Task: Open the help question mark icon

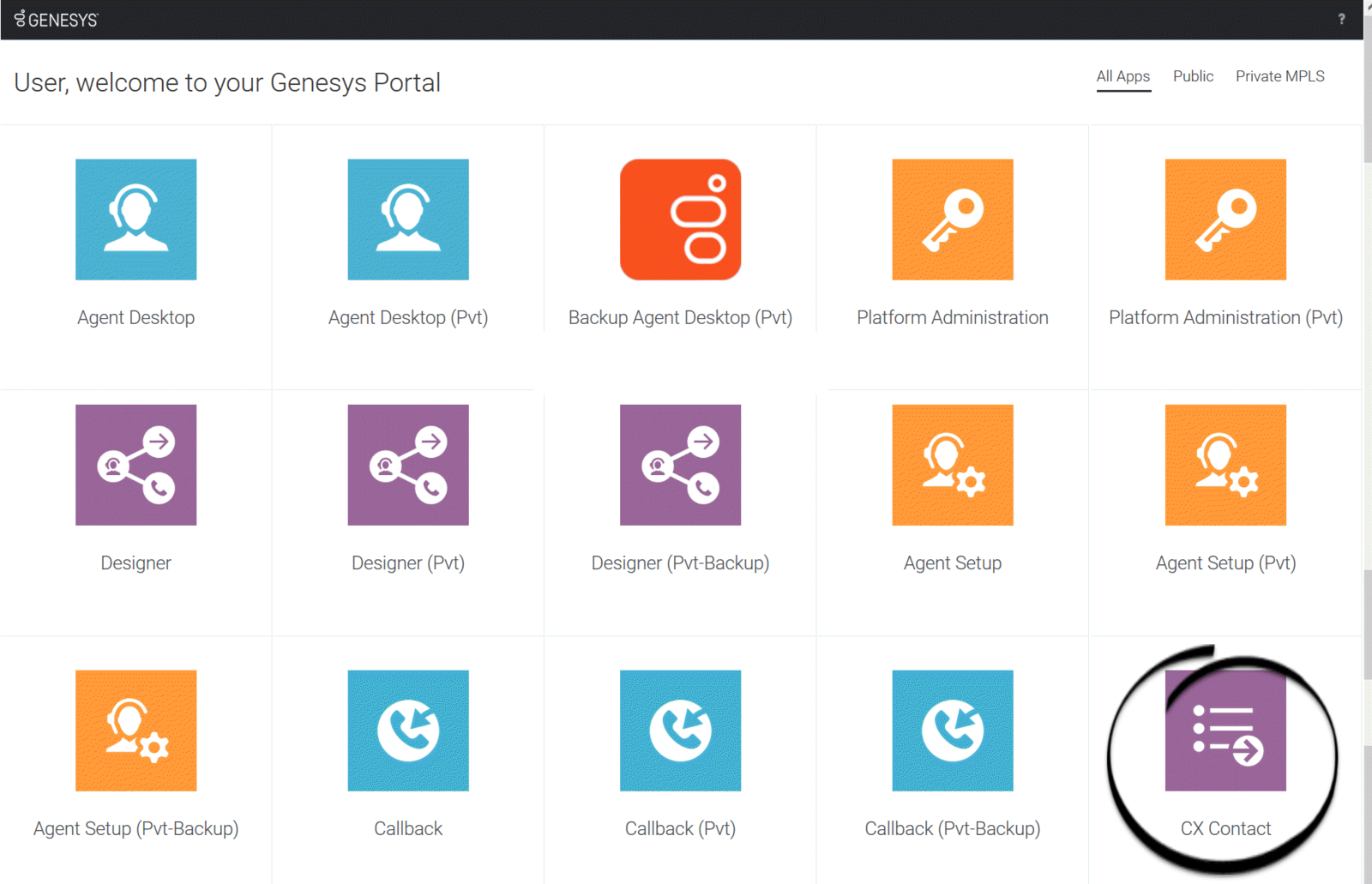Action: pos(1341,19)
